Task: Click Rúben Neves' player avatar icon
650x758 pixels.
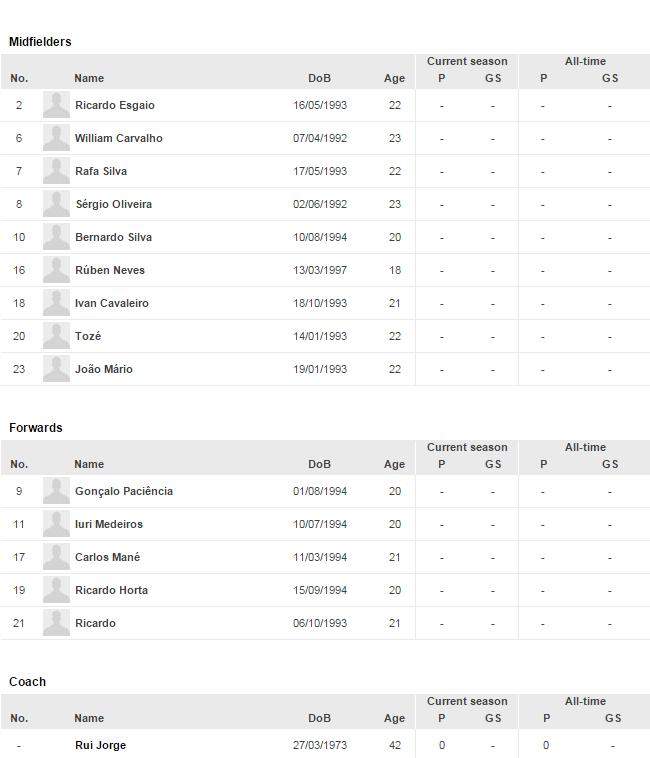Action: pyautogui.click(x=56, y=270)
